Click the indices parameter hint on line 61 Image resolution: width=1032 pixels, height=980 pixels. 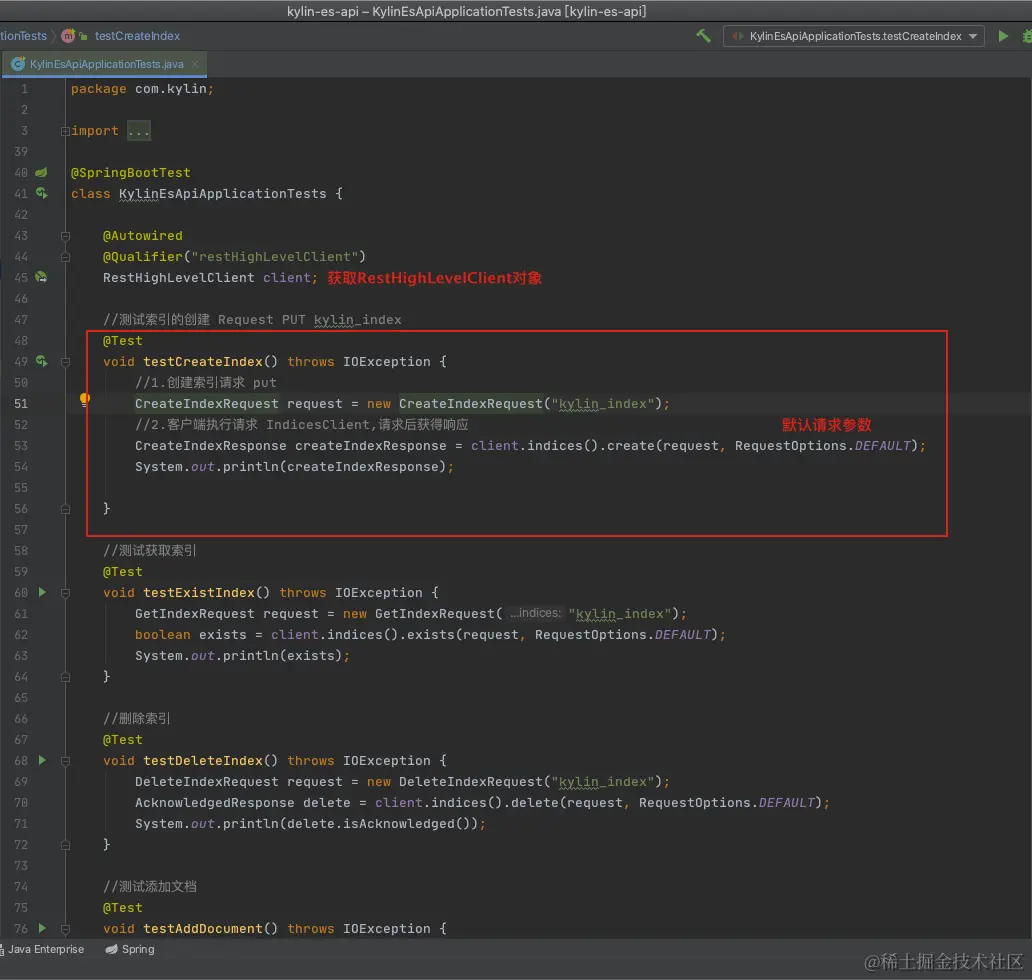coord(535,613)
